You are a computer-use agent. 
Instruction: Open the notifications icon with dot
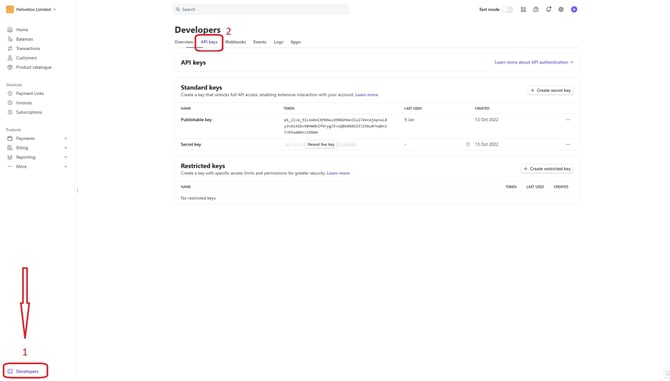click(549, 9)
